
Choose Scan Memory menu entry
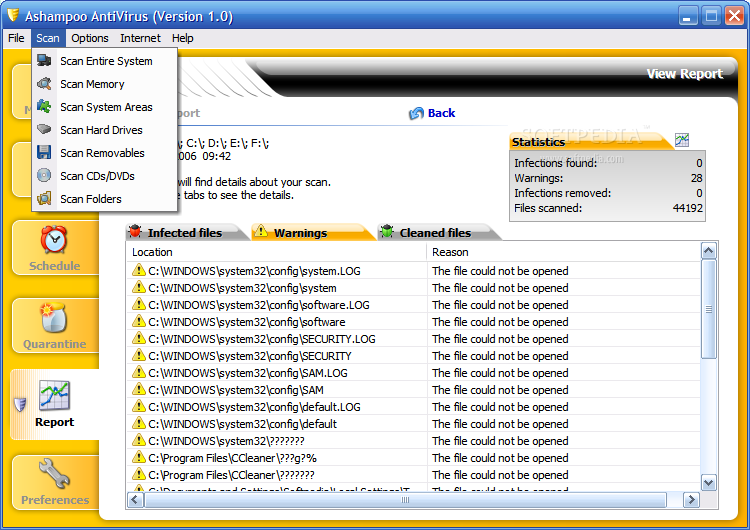pos(105,84)
